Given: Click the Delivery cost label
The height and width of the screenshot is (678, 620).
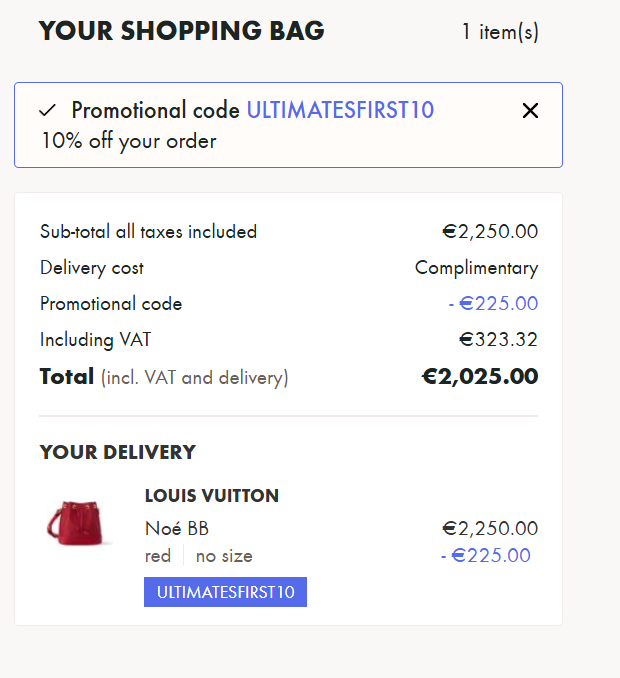Looking at the screenshot, I should click(x=92, y=268).
